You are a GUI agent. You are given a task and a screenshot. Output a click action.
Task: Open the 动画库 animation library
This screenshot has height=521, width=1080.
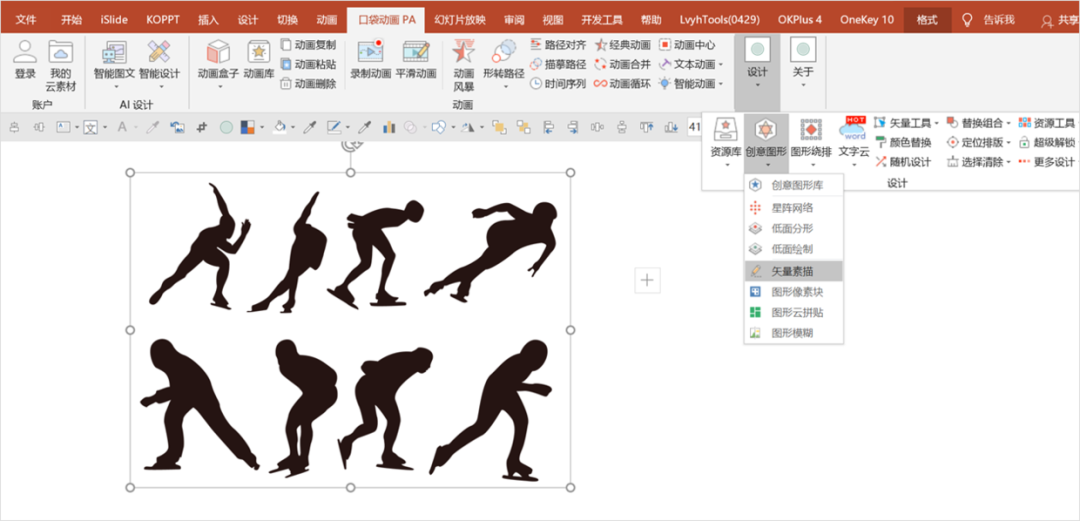point(259,59)
